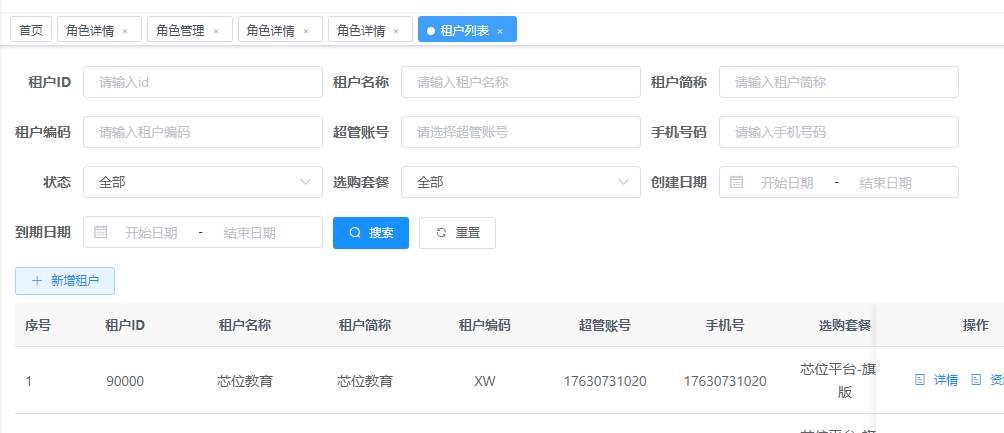
Task: Reset filters with the 重置 button
Action: tap(457, 232)
